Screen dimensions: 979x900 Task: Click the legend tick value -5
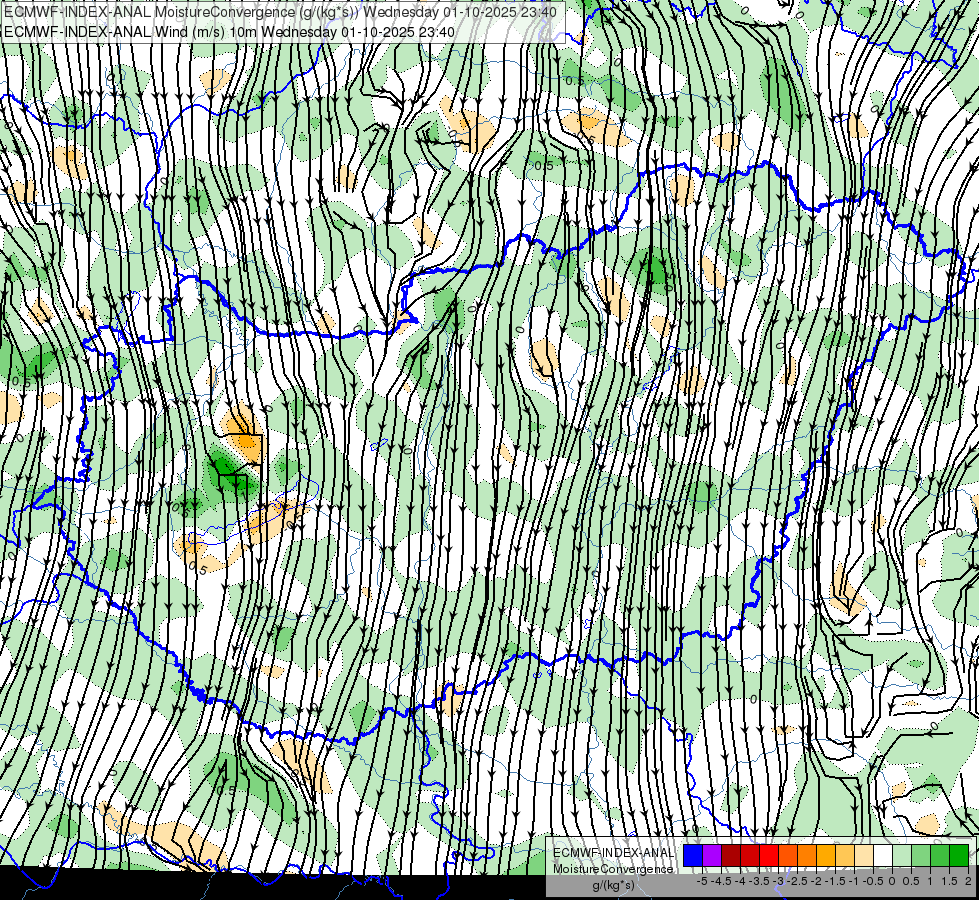click(702, 881)
